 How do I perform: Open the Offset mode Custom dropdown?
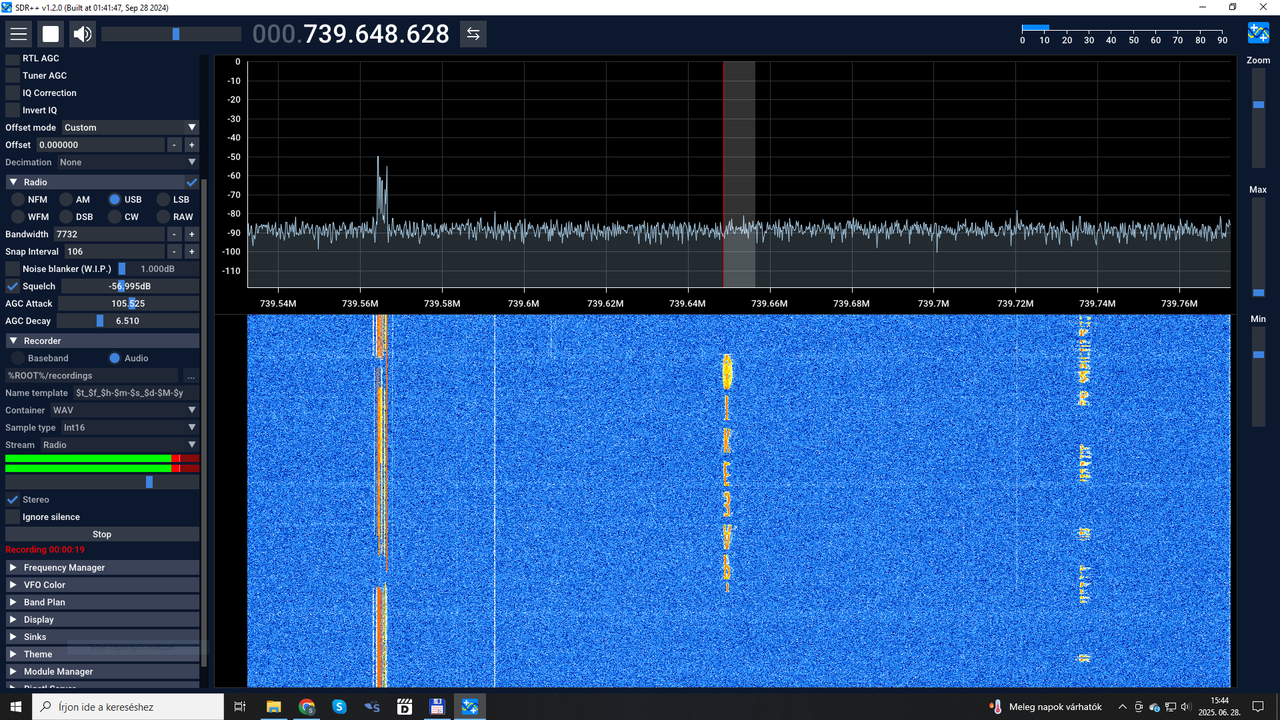pyautogui.click(x=130, y=127)
